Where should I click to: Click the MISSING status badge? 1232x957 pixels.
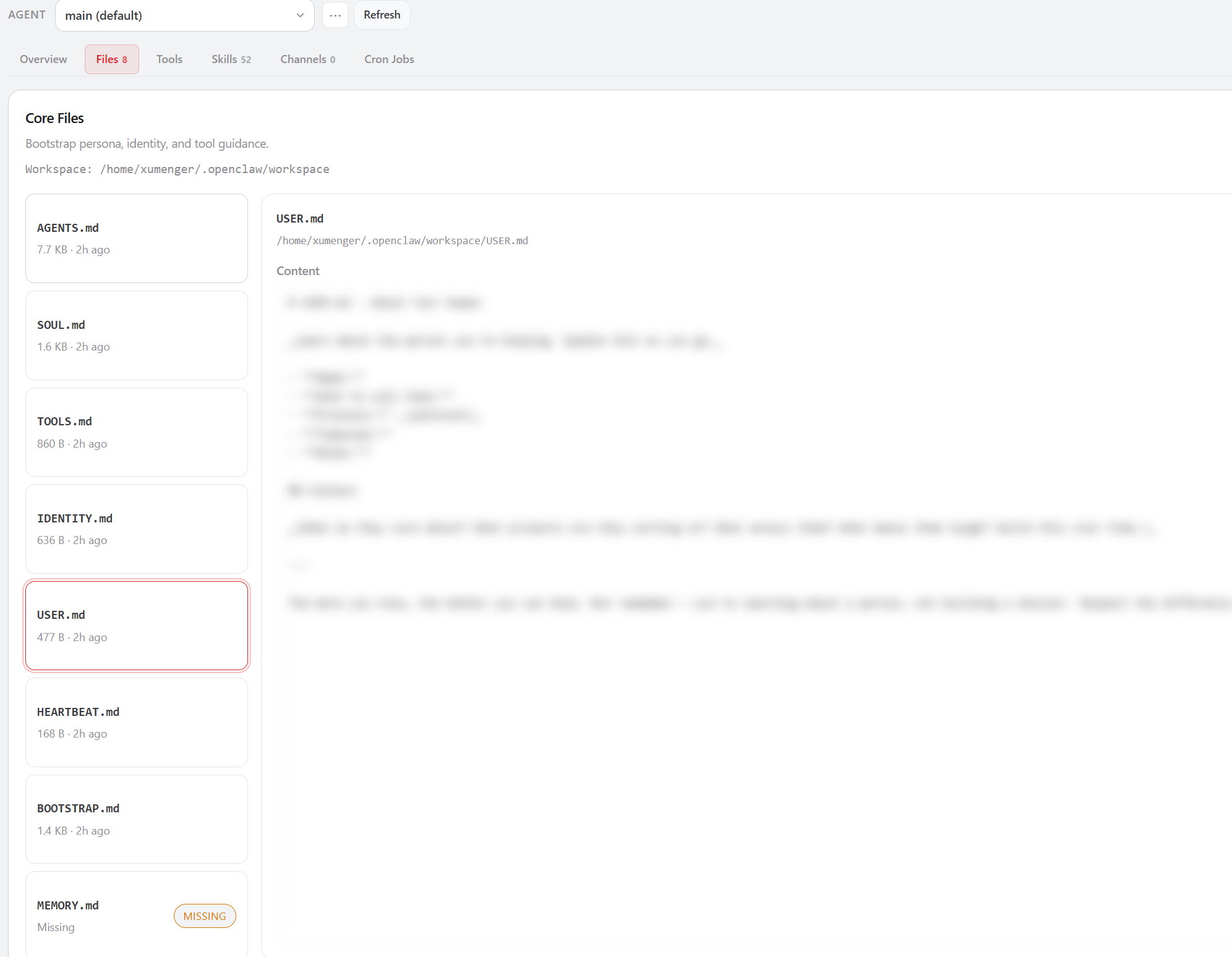[x=205, y=916]
